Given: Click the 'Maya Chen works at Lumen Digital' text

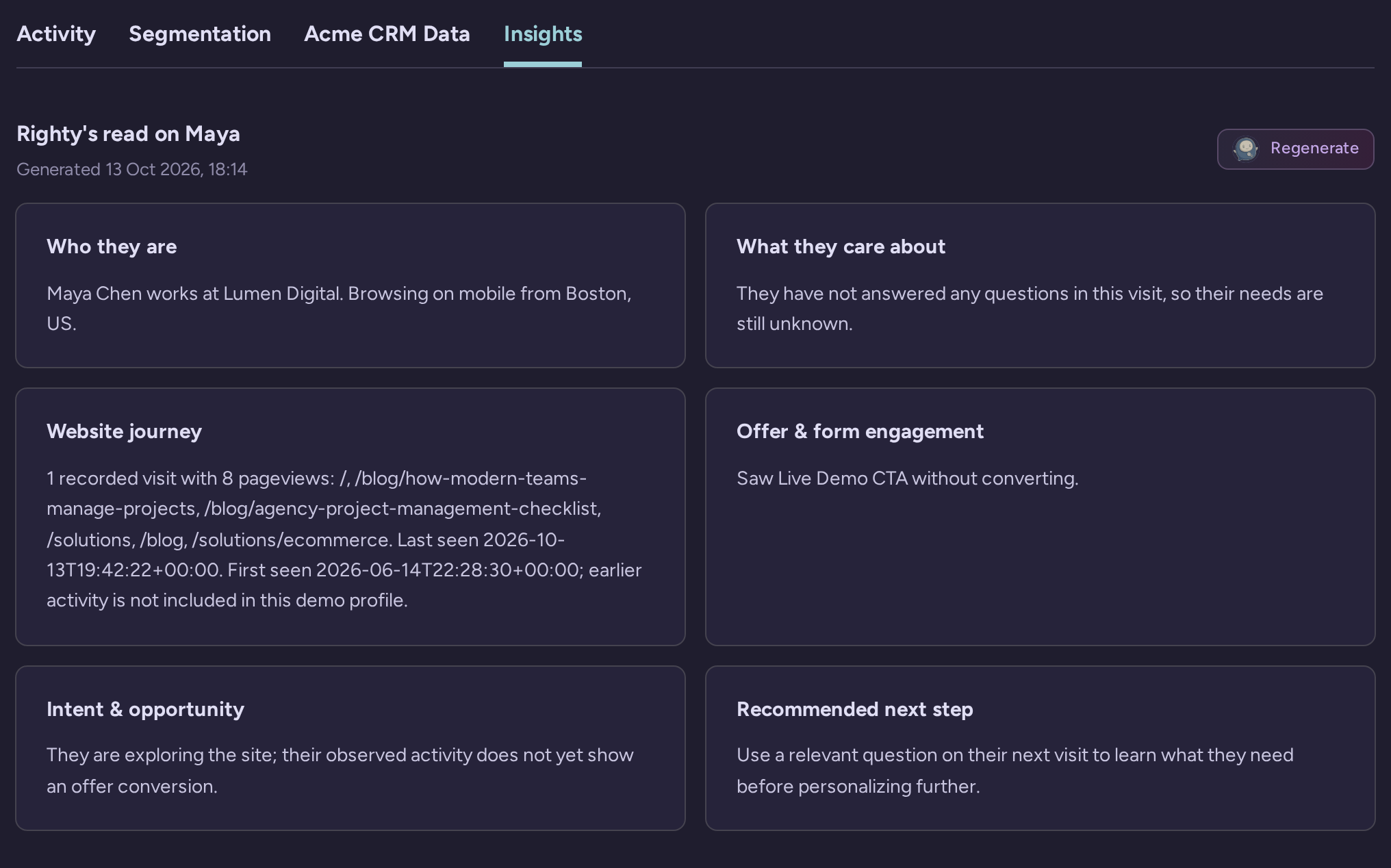Looking at the screenshot, I should coord(194,294).
